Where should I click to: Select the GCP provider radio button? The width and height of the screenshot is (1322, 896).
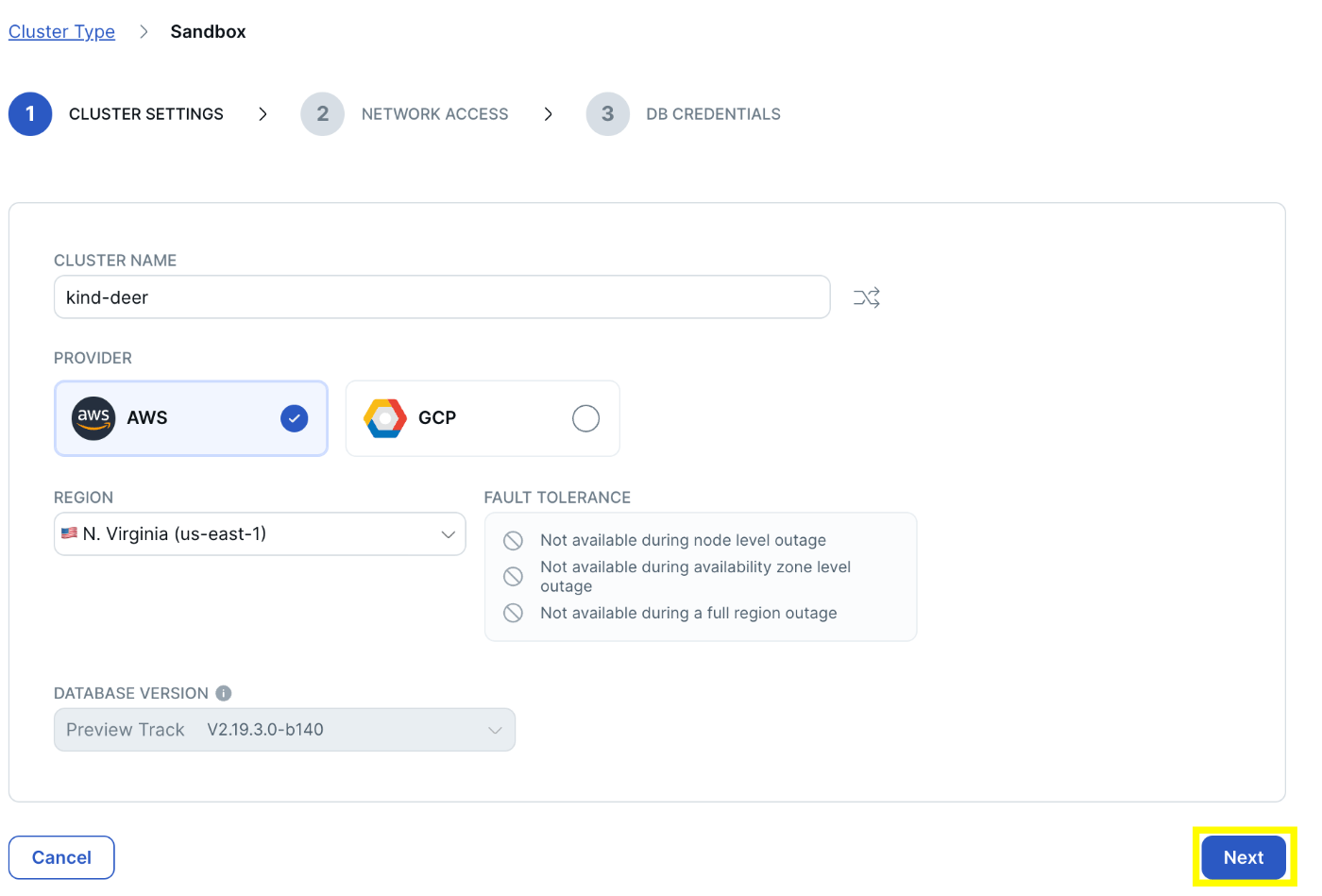tap(585, 417)
